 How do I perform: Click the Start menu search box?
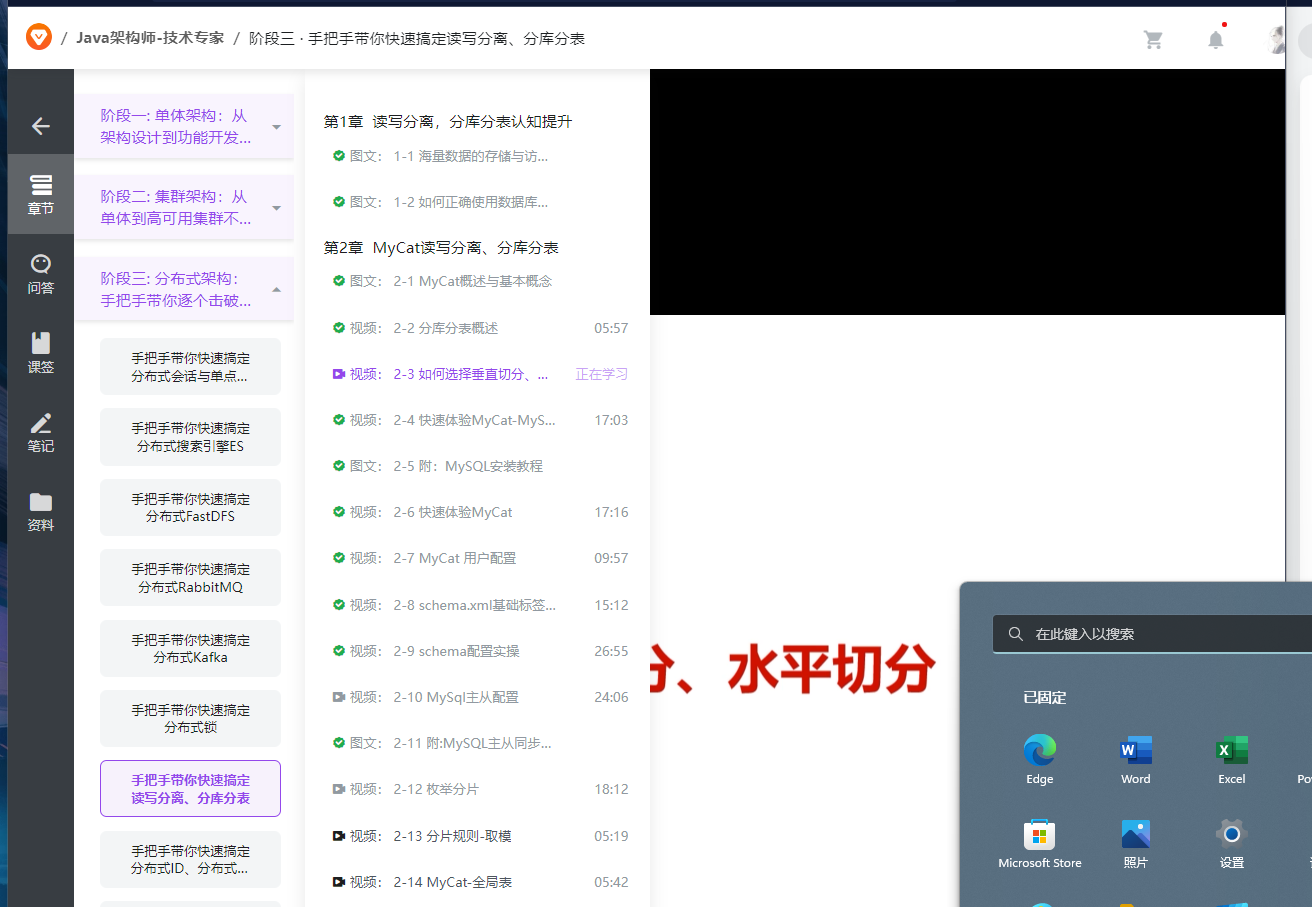(x=1152, y=634)
